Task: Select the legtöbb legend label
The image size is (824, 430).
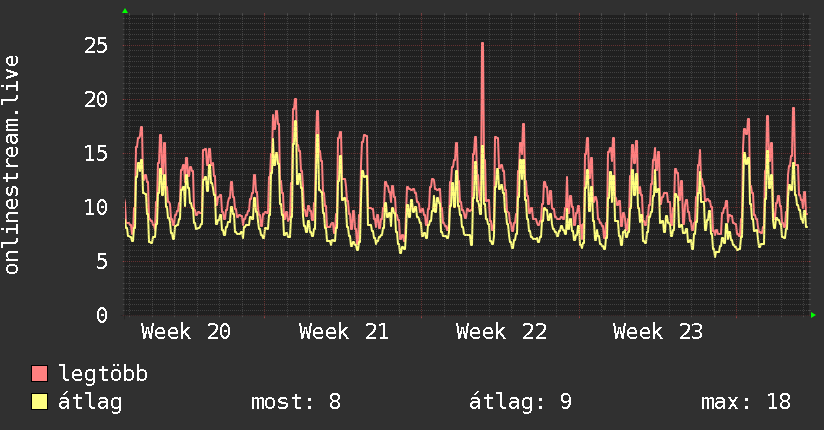Action: tap(103, 374)
